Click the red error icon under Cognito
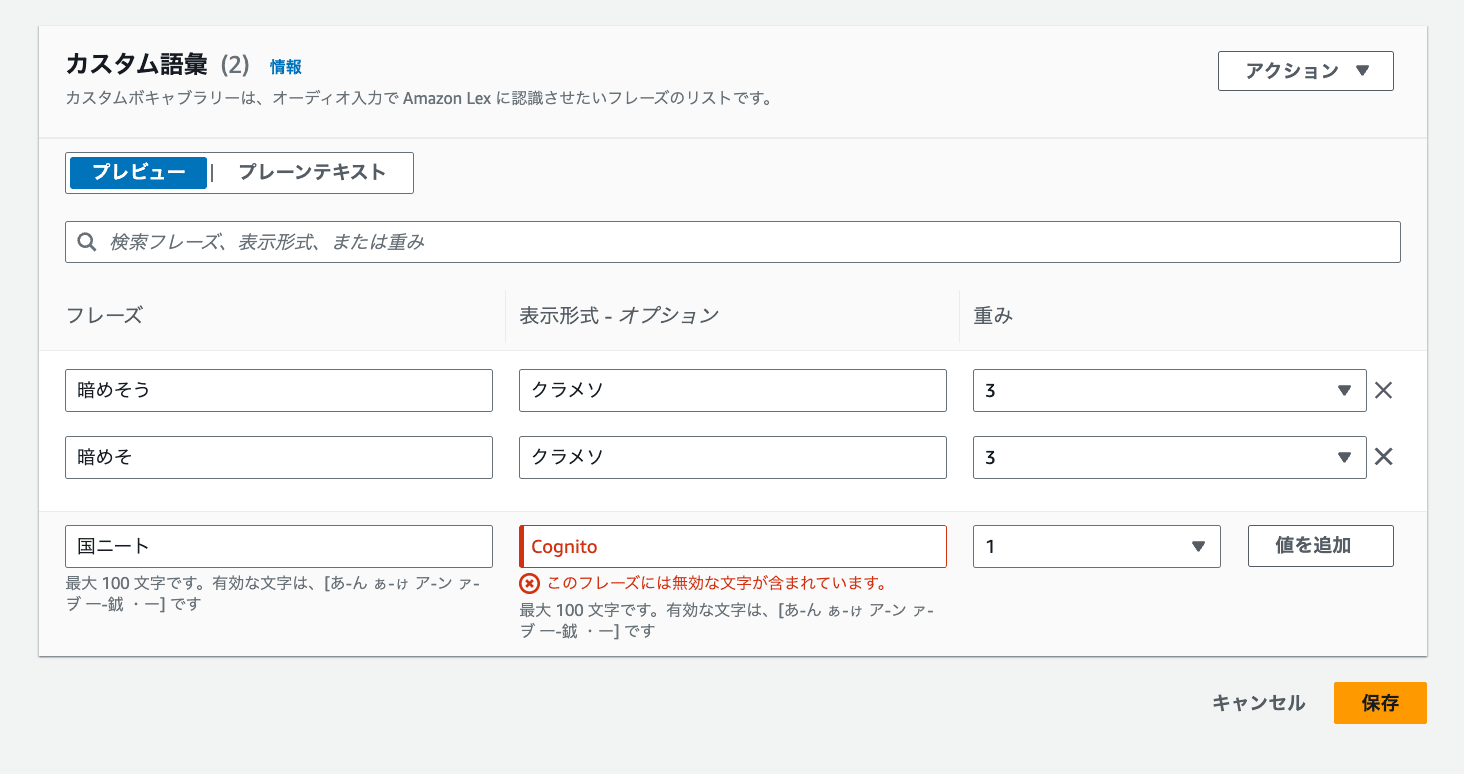 click(530, 583)
